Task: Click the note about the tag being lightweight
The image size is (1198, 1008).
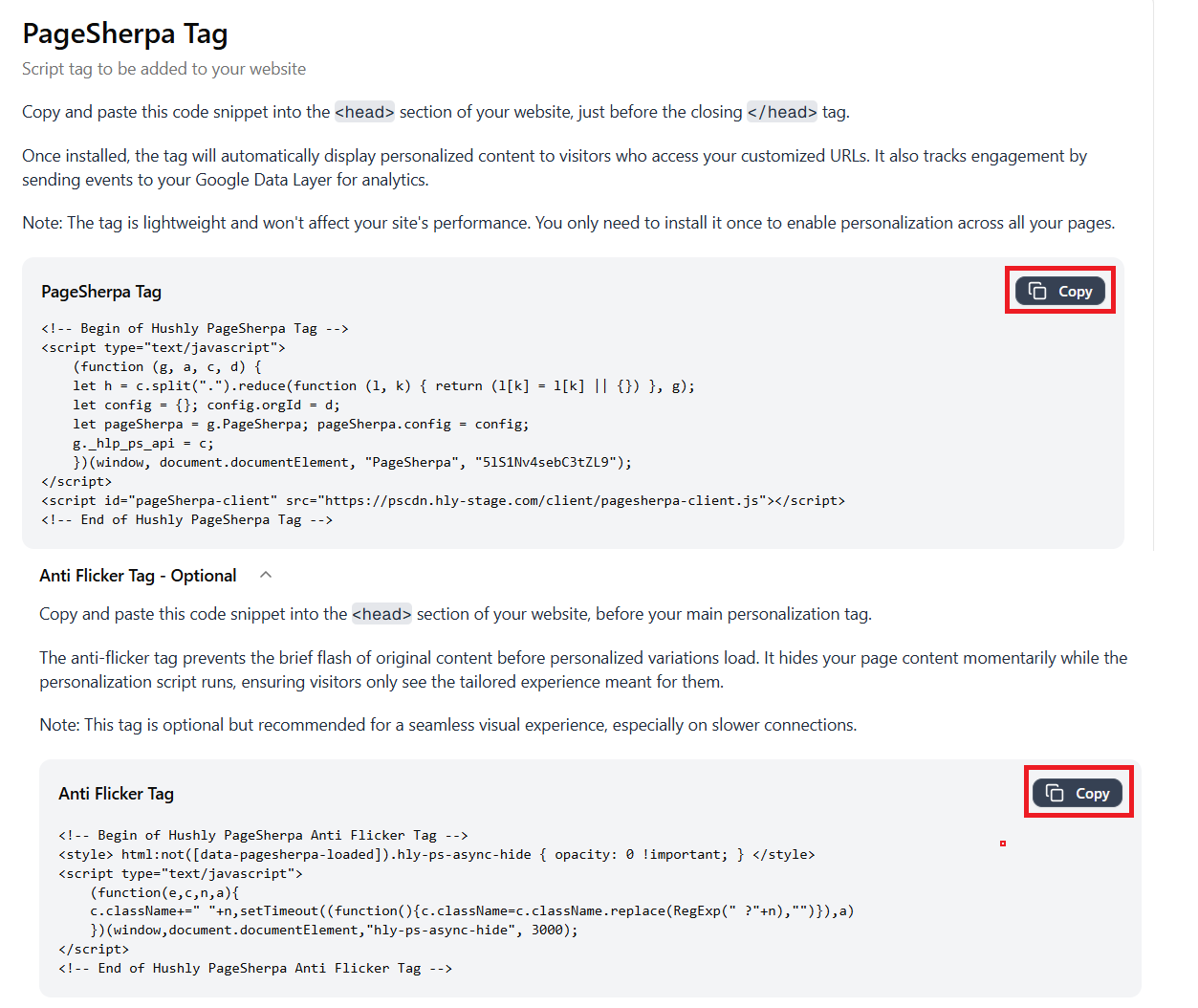Action: (x=569, y=223)
